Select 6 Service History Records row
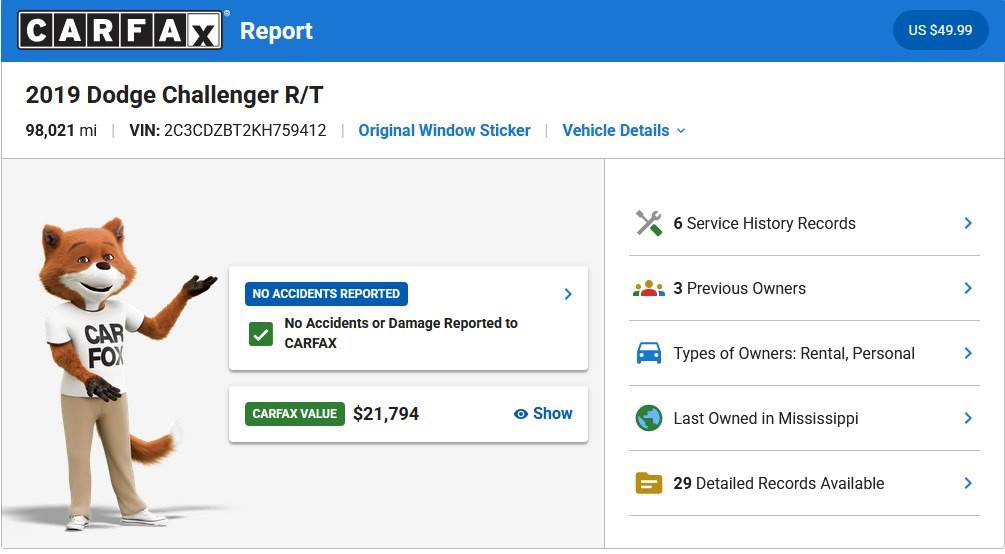1005x554 pixels. pyautogui.click(x=804, y=223)
